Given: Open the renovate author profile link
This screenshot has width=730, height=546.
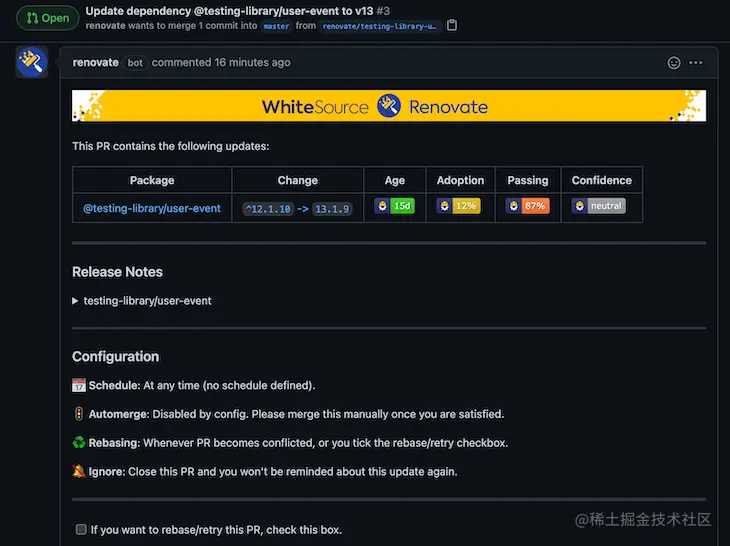Looking at the screenshot, I should click(x=95, y=62).
